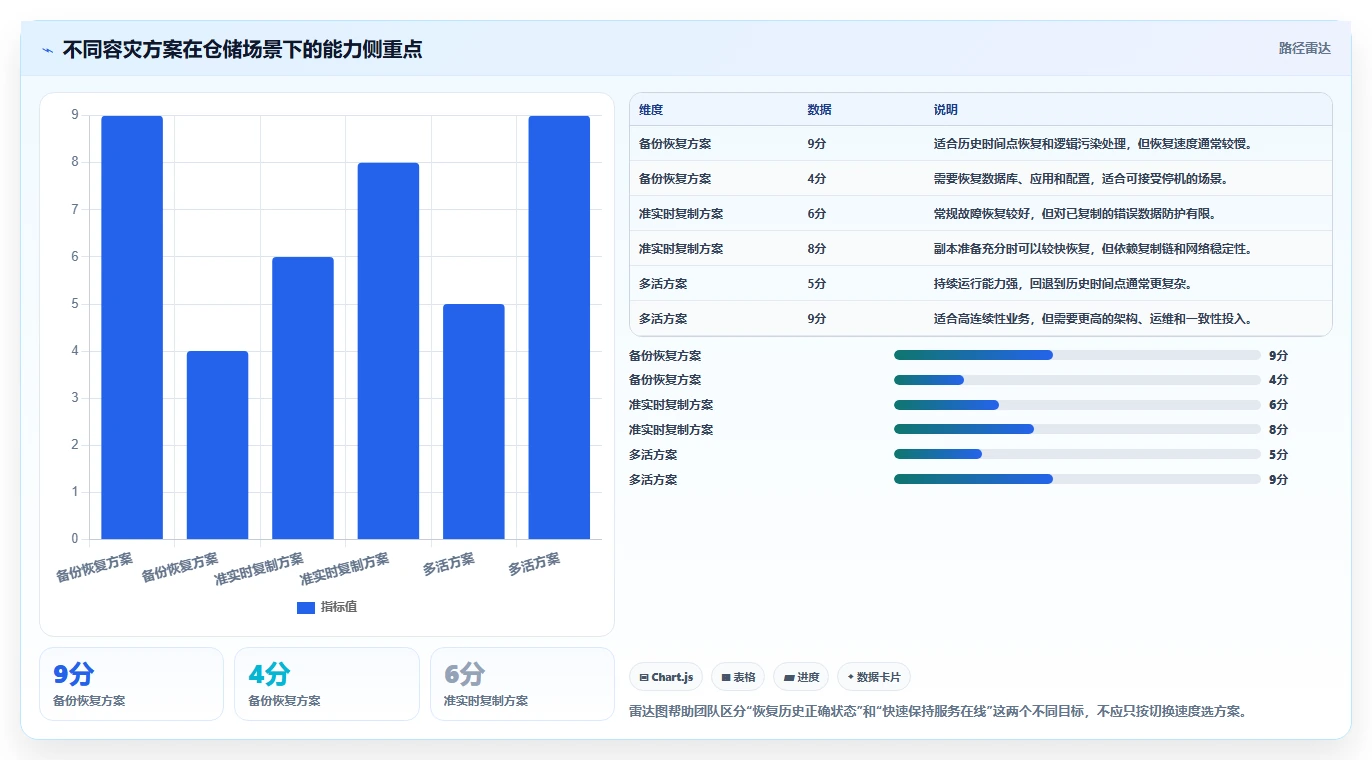Click the chart bar with value 8
The height and width of the screenshot is (760, 1372).
388,351
